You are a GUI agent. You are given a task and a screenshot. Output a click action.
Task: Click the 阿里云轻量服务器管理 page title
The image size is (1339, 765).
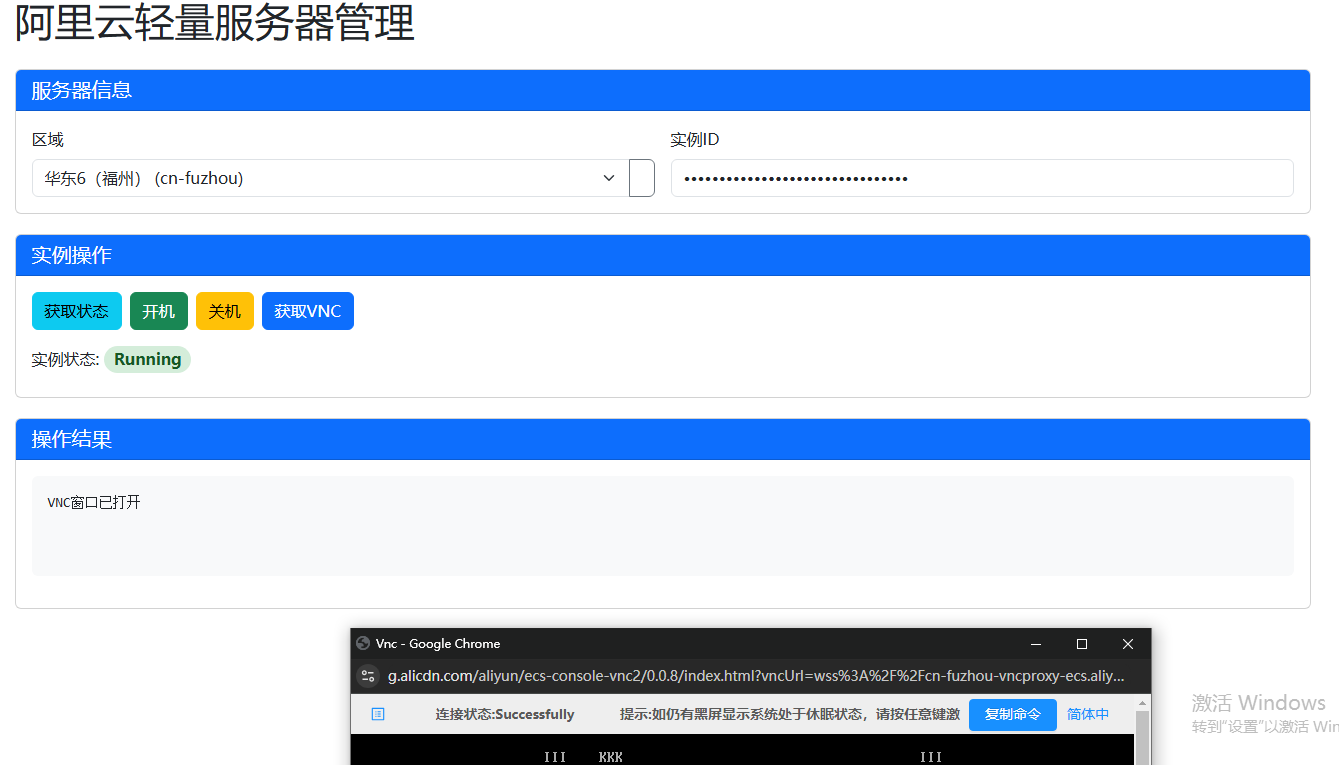tap(214, 22)
